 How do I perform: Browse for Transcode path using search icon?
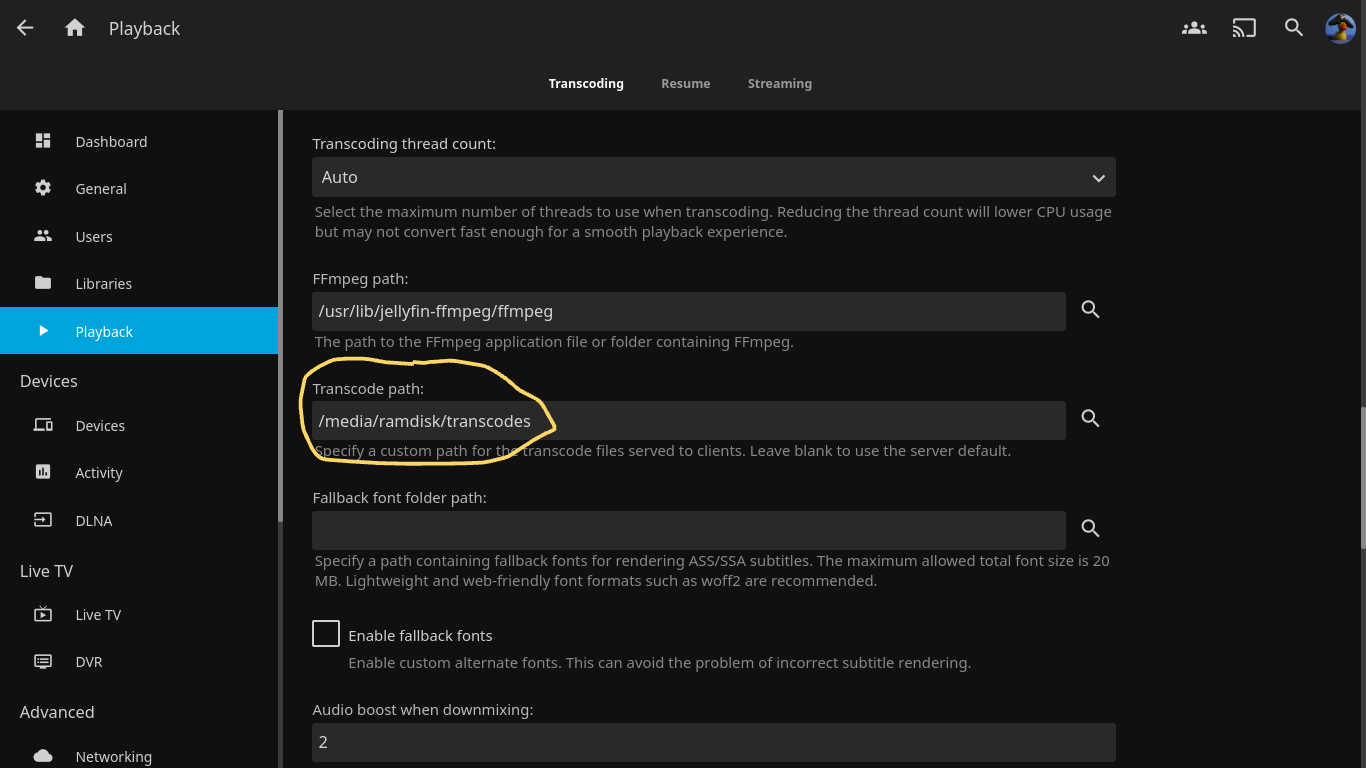click(1091, 419)
